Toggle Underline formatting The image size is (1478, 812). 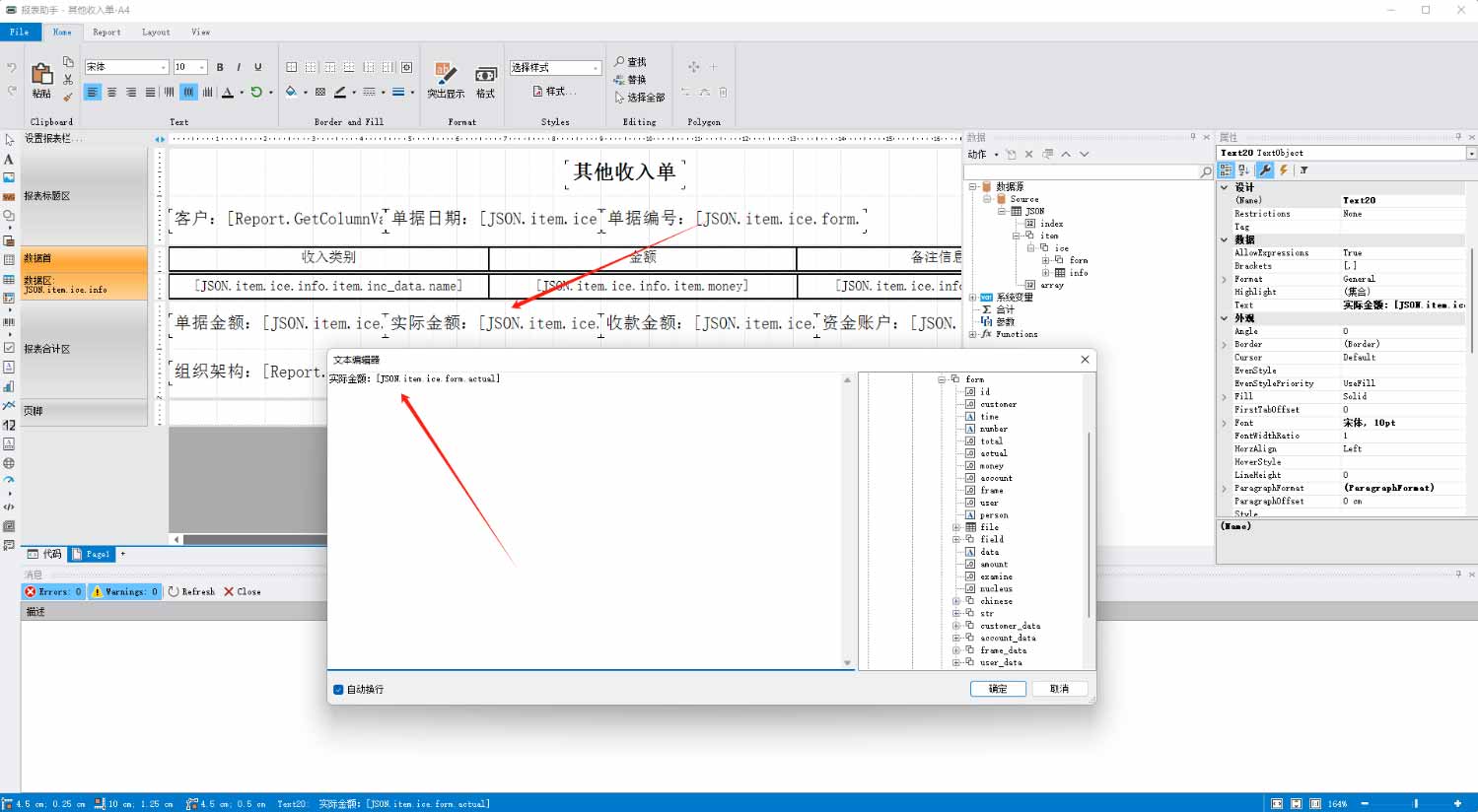258,67
